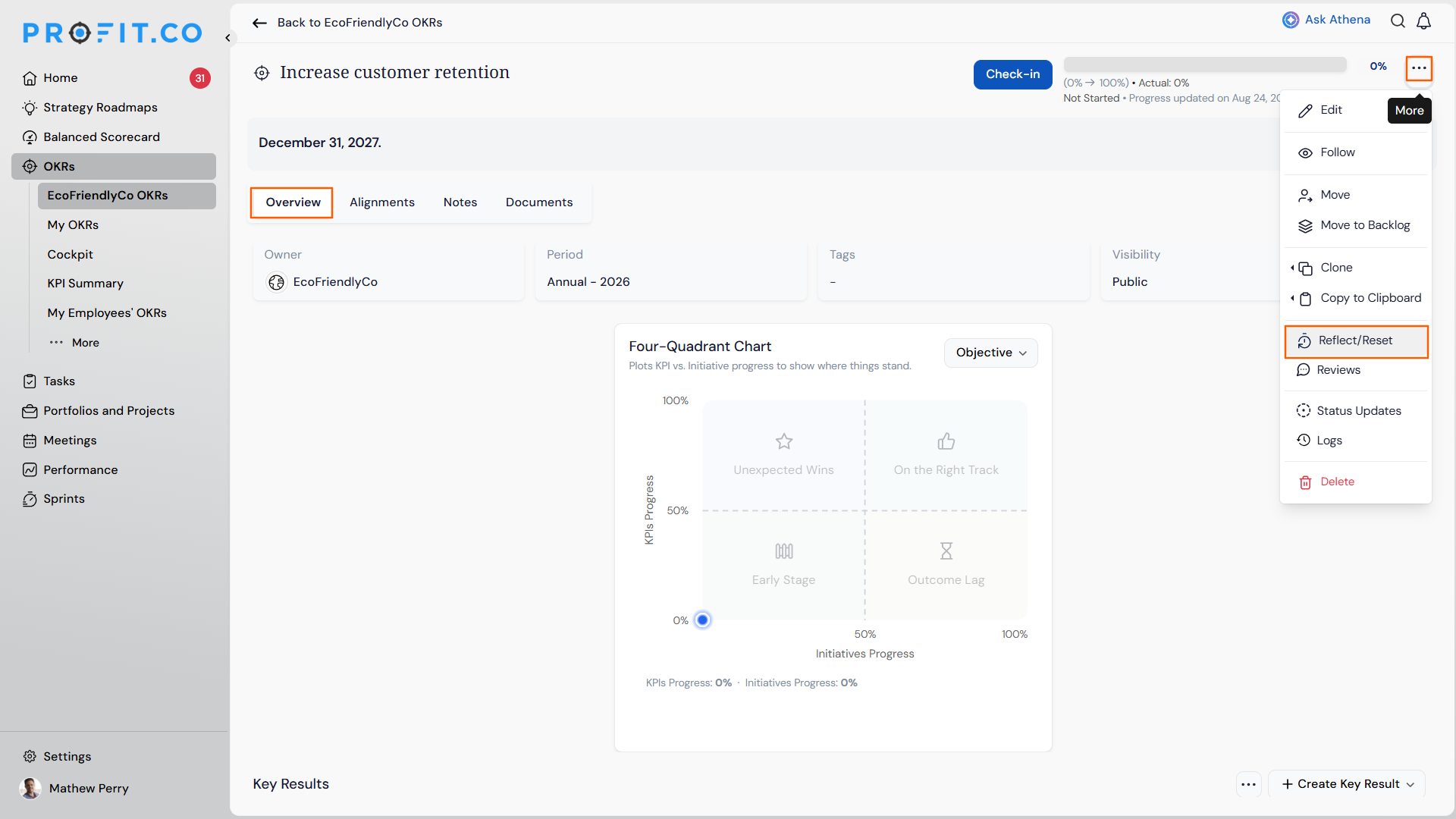Click the Annual - 2026 period value
Screen dimensions: 1456x819
click(588, 282)
